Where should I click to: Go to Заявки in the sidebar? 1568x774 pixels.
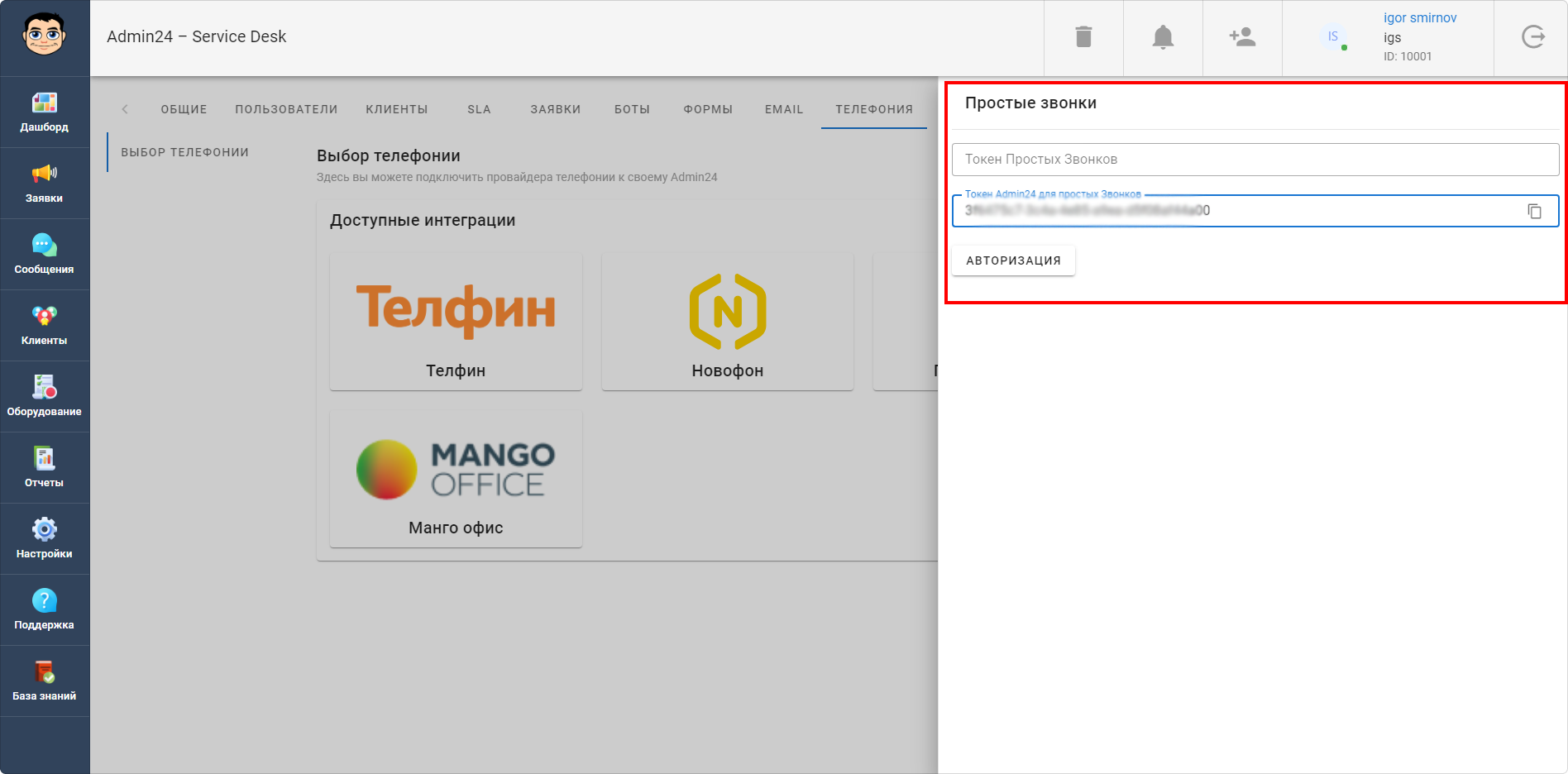(x=45, y=184)
